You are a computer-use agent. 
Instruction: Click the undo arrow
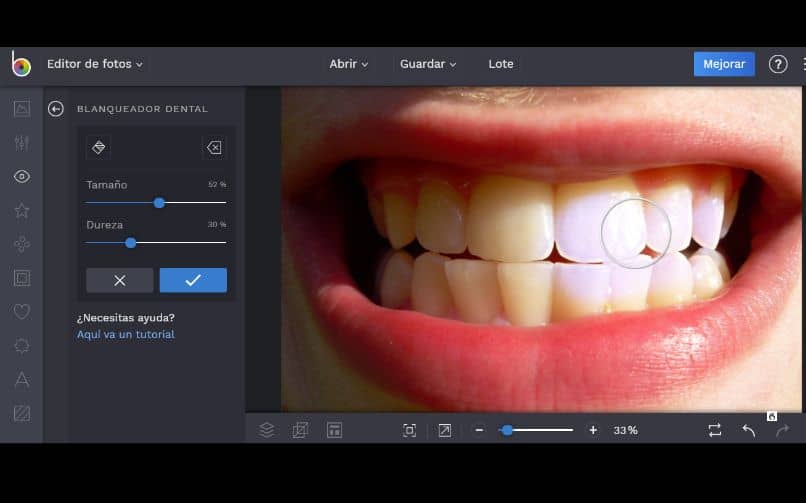748,430
